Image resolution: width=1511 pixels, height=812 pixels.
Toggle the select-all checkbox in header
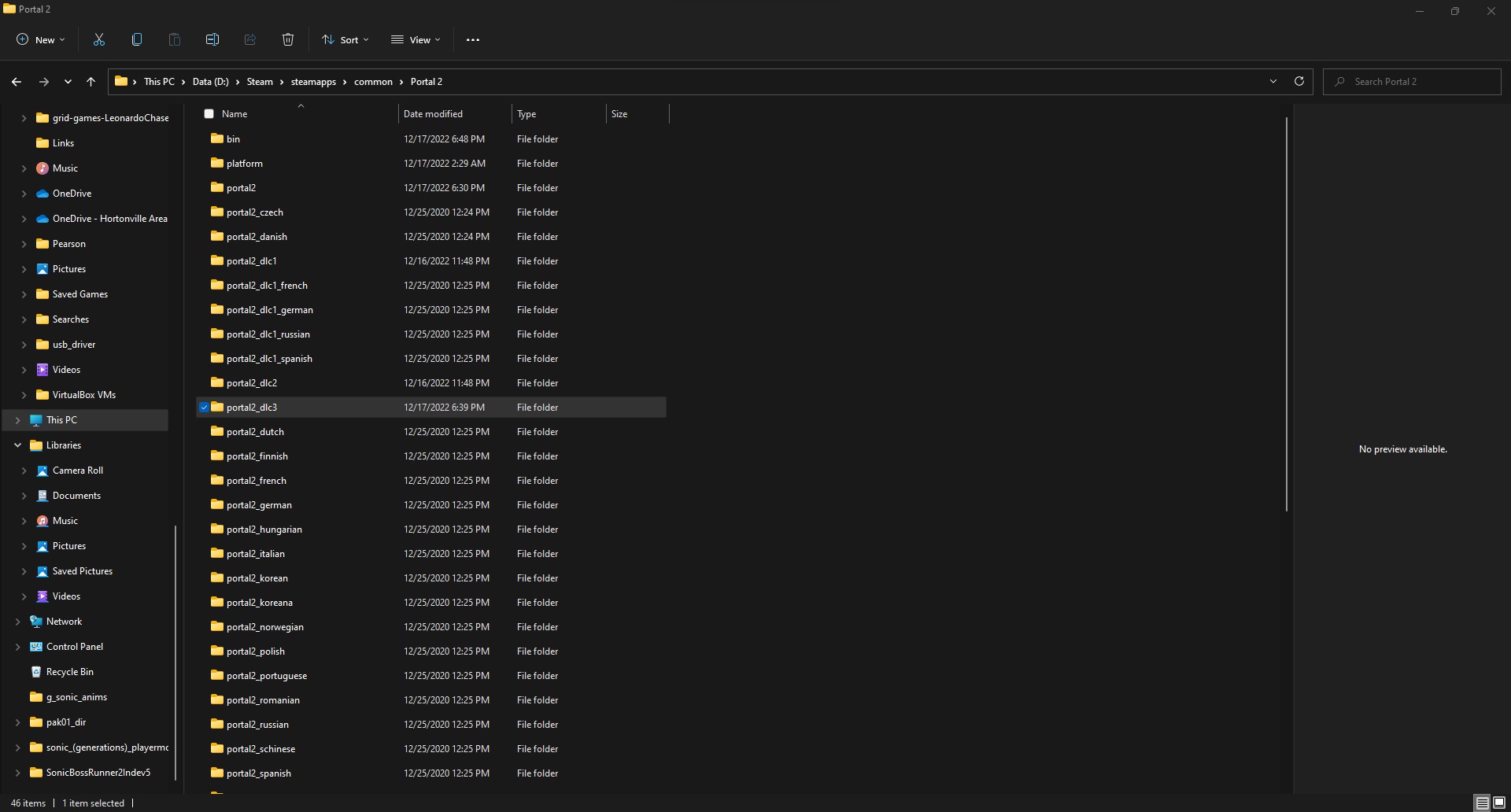pos(209,114)
